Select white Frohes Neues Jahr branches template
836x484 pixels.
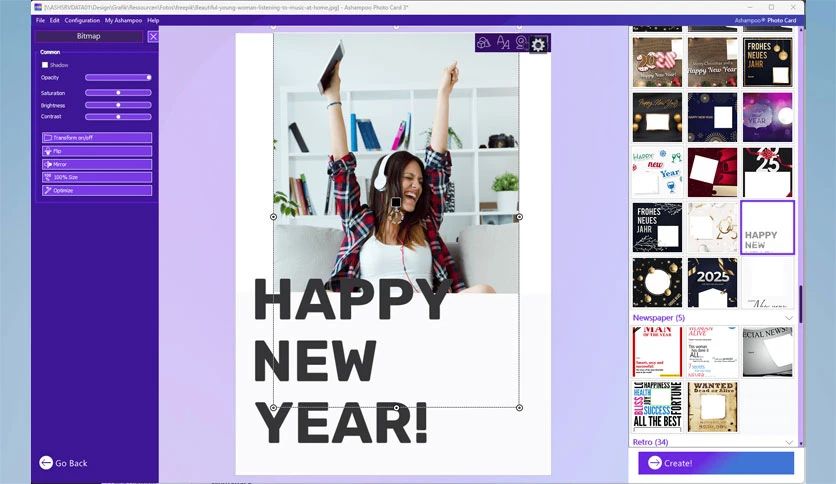tap(657, 228)
